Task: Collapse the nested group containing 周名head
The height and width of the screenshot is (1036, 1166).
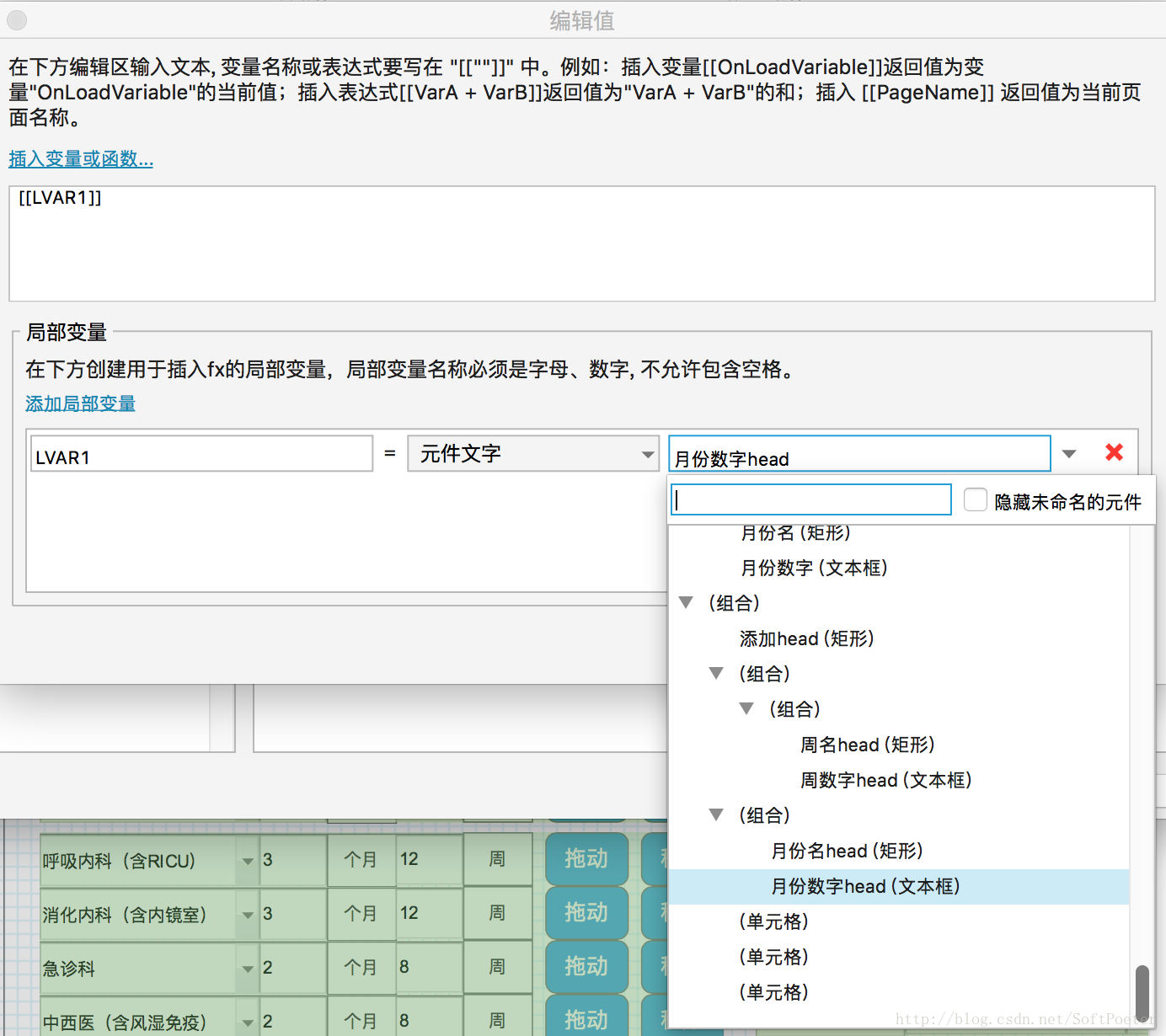Action: 746,708
